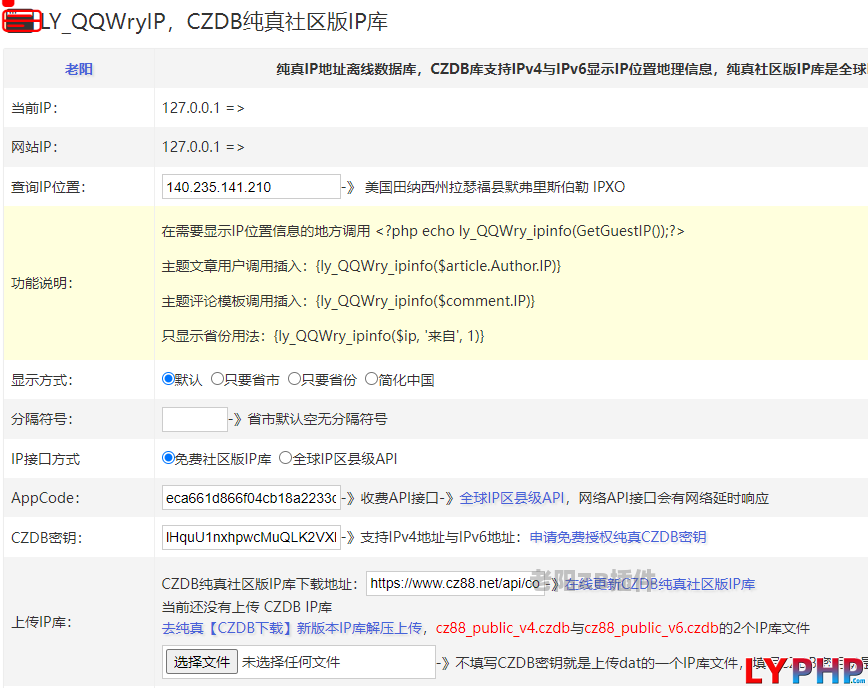
Task: Click the CZDB download URL field
Action: point(455,583)
